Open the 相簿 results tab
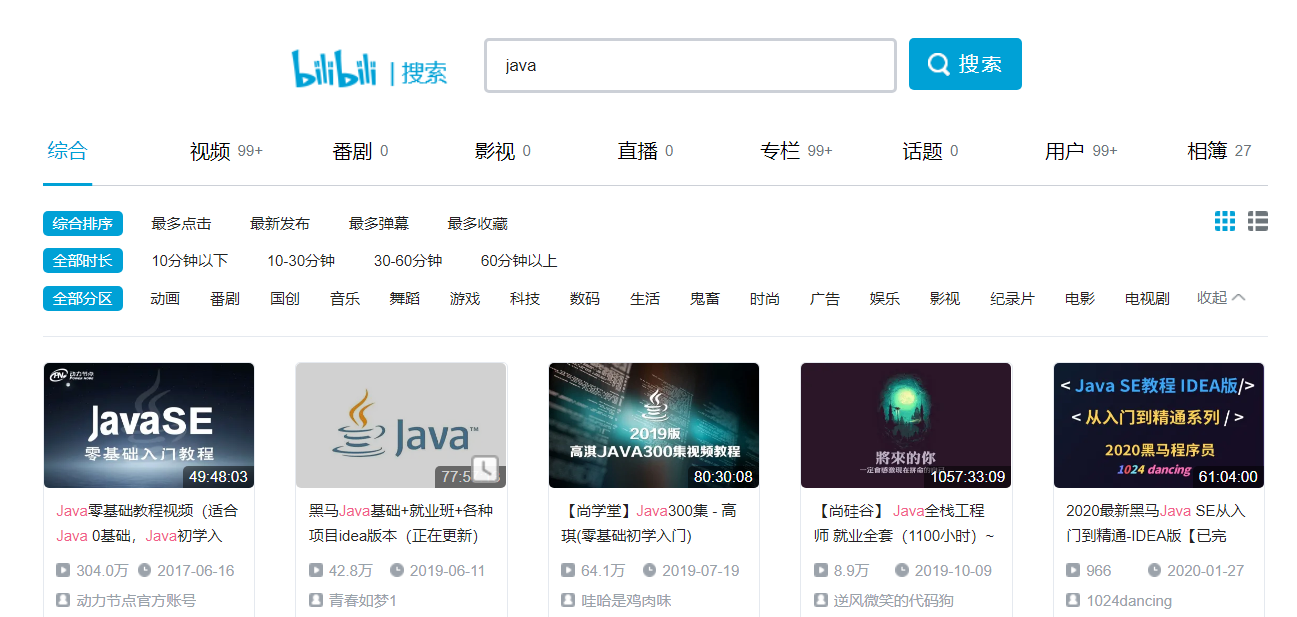Image resolution: width=1297 pixels, height=617 pixels. coord(1219,151)
